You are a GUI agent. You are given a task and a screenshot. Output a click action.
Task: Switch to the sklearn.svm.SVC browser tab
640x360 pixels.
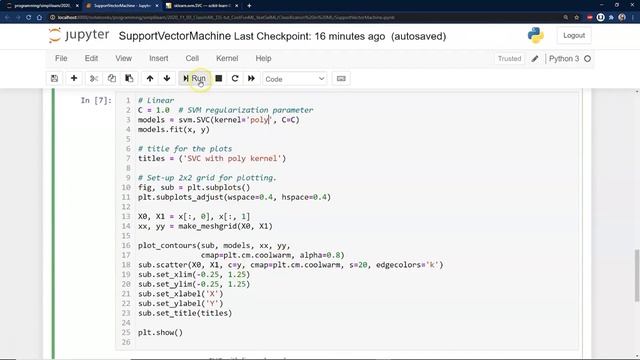(x=202, y=6)
